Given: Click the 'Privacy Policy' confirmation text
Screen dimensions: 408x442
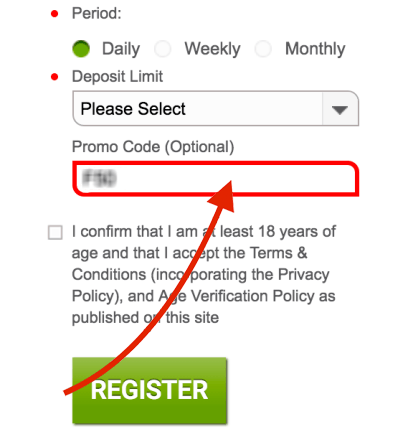Looking at the screenshot, I should 303,275.
